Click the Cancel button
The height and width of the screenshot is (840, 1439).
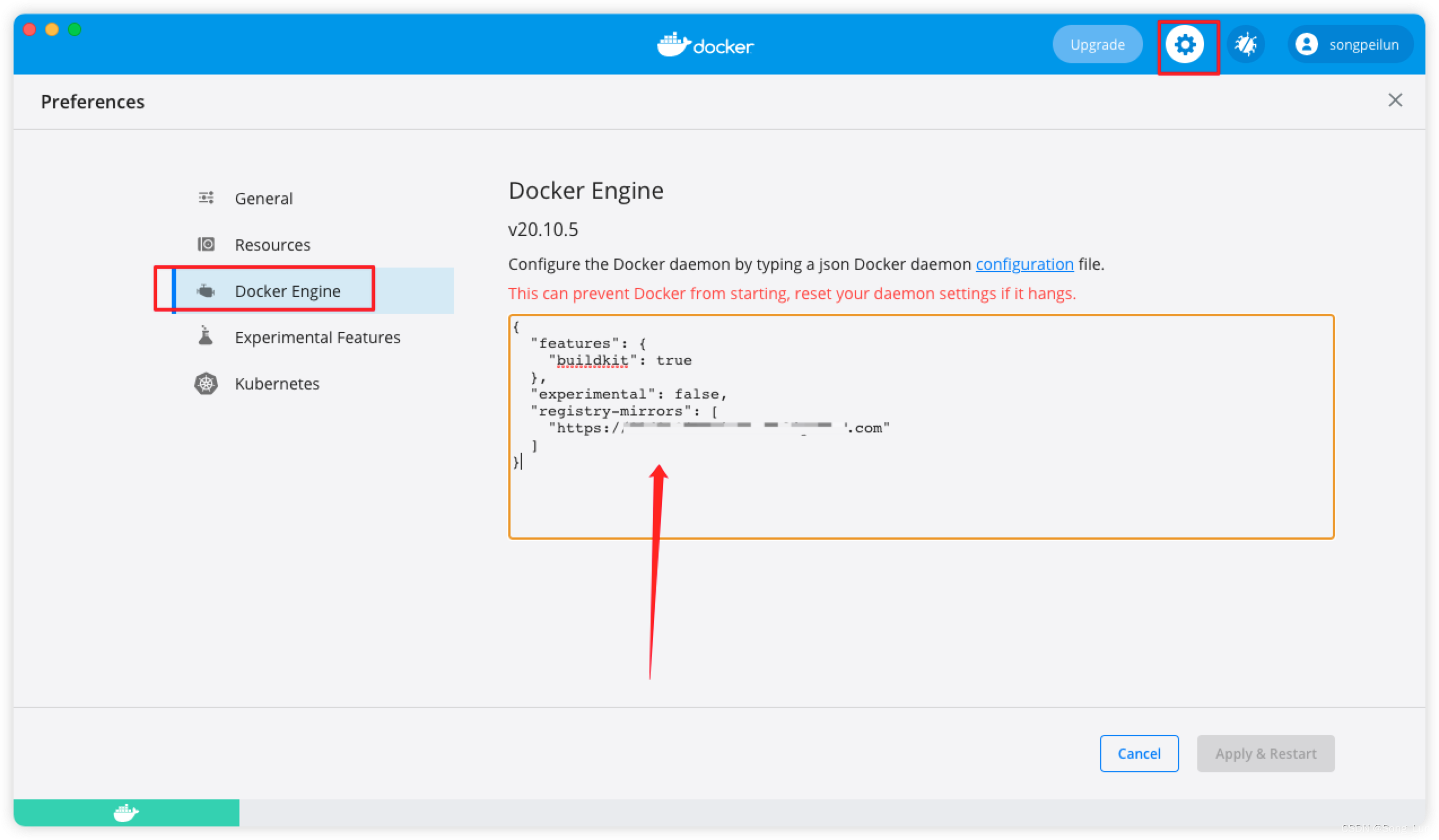click(x=1139, y=753)
